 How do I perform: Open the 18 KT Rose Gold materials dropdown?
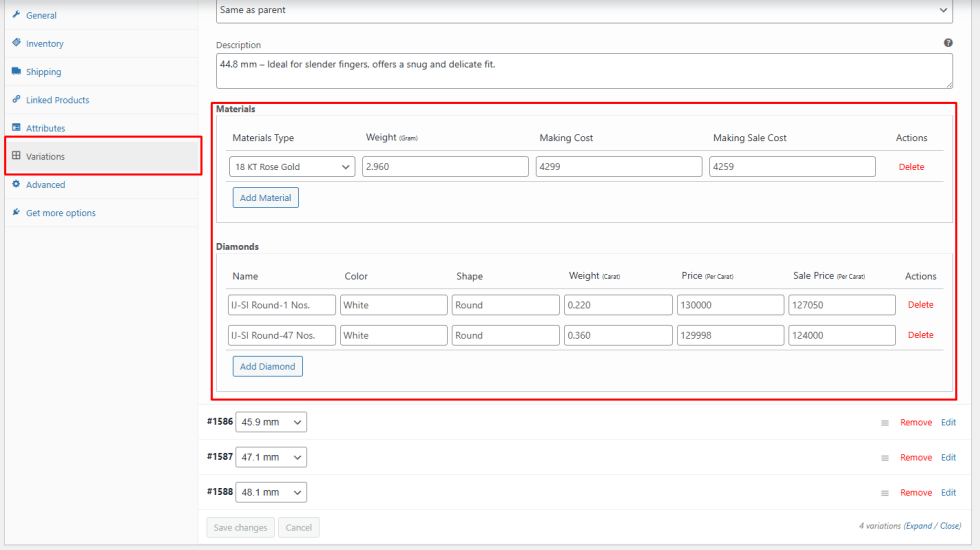[291, 167]
